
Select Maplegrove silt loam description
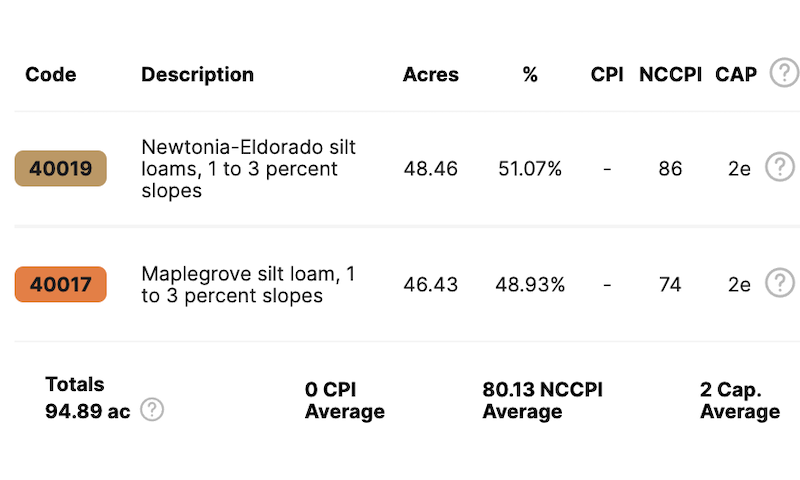point(249,284)
